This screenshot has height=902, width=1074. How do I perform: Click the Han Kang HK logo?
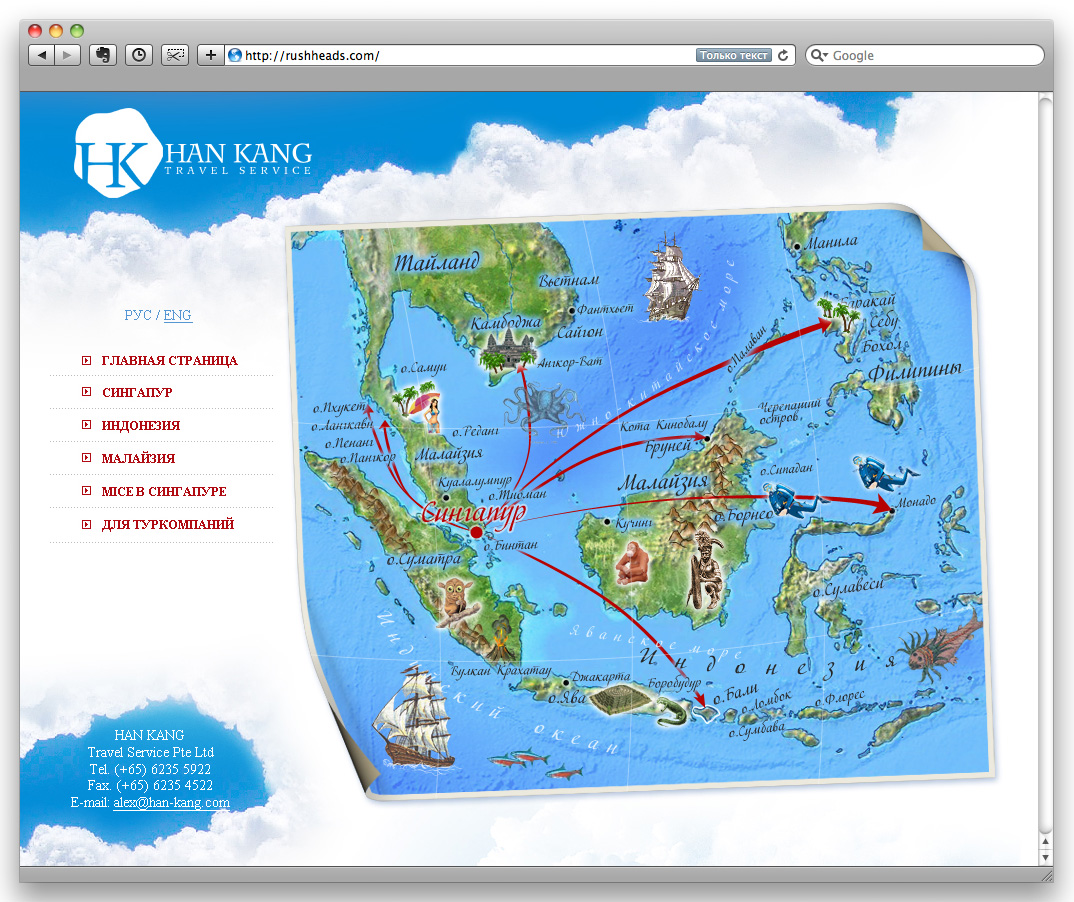coord(193,153)
